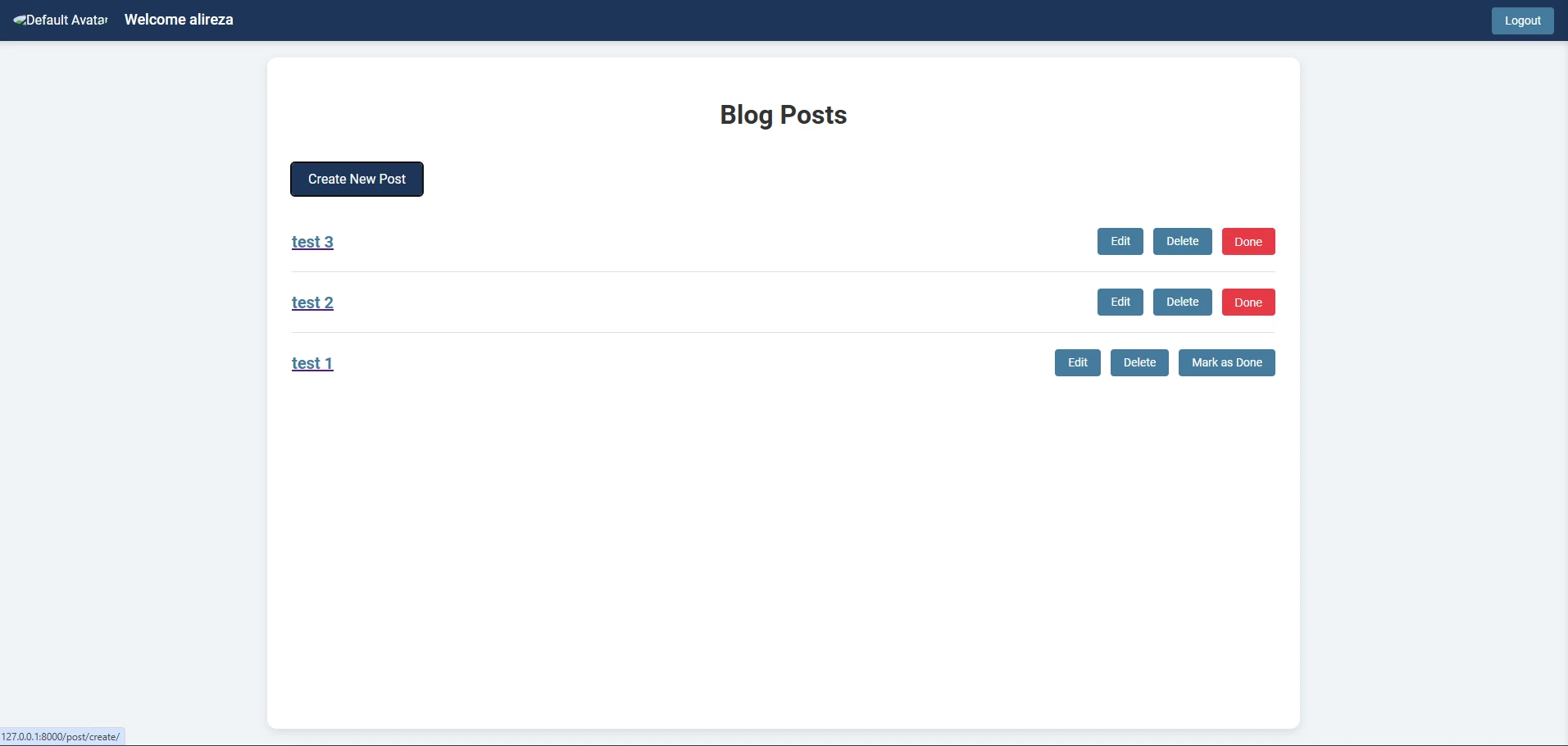Click the Blog Posts heading

[783, 115]
